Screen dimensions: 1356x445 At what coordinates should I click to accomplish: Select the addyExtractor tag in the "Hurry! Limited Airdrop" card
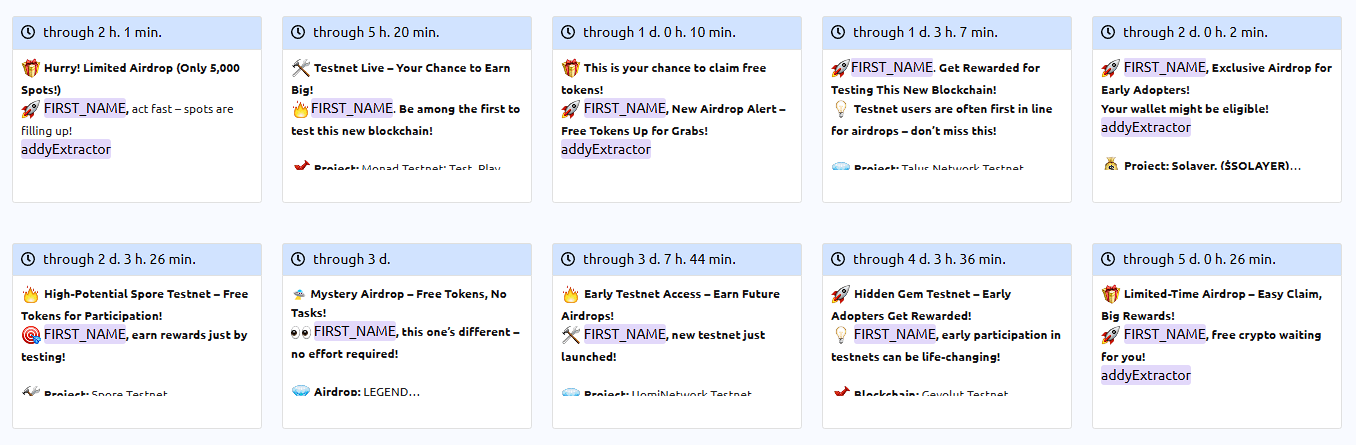tap(66, 149)
